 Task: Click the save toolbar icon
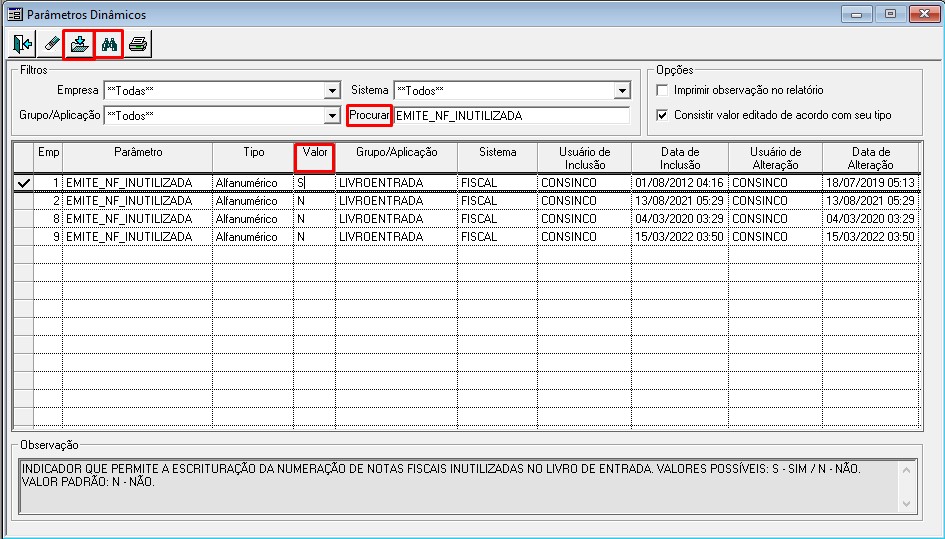[x=80, y=44]
